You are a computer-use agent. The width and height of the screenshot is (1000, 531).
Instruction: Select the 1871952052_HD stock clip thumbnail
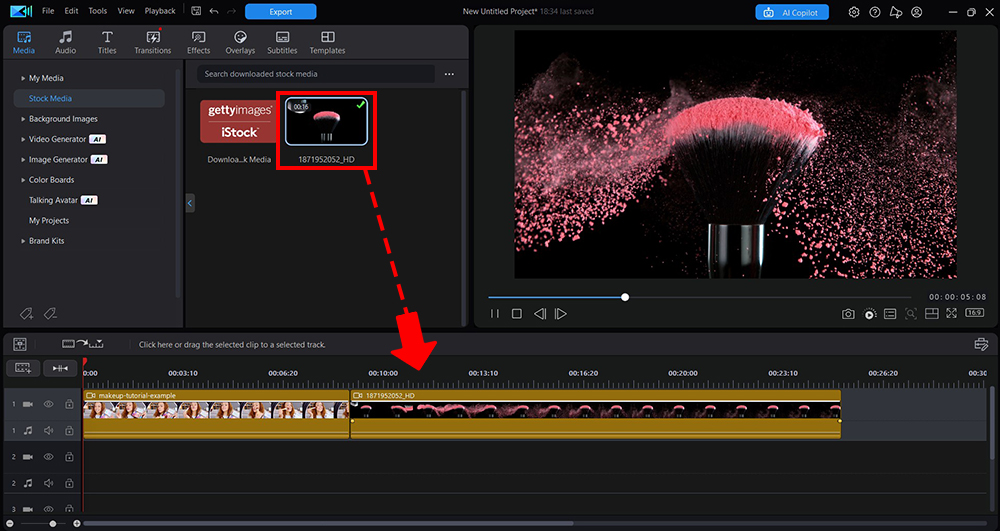pyautogui.click(x=326, y=122)
